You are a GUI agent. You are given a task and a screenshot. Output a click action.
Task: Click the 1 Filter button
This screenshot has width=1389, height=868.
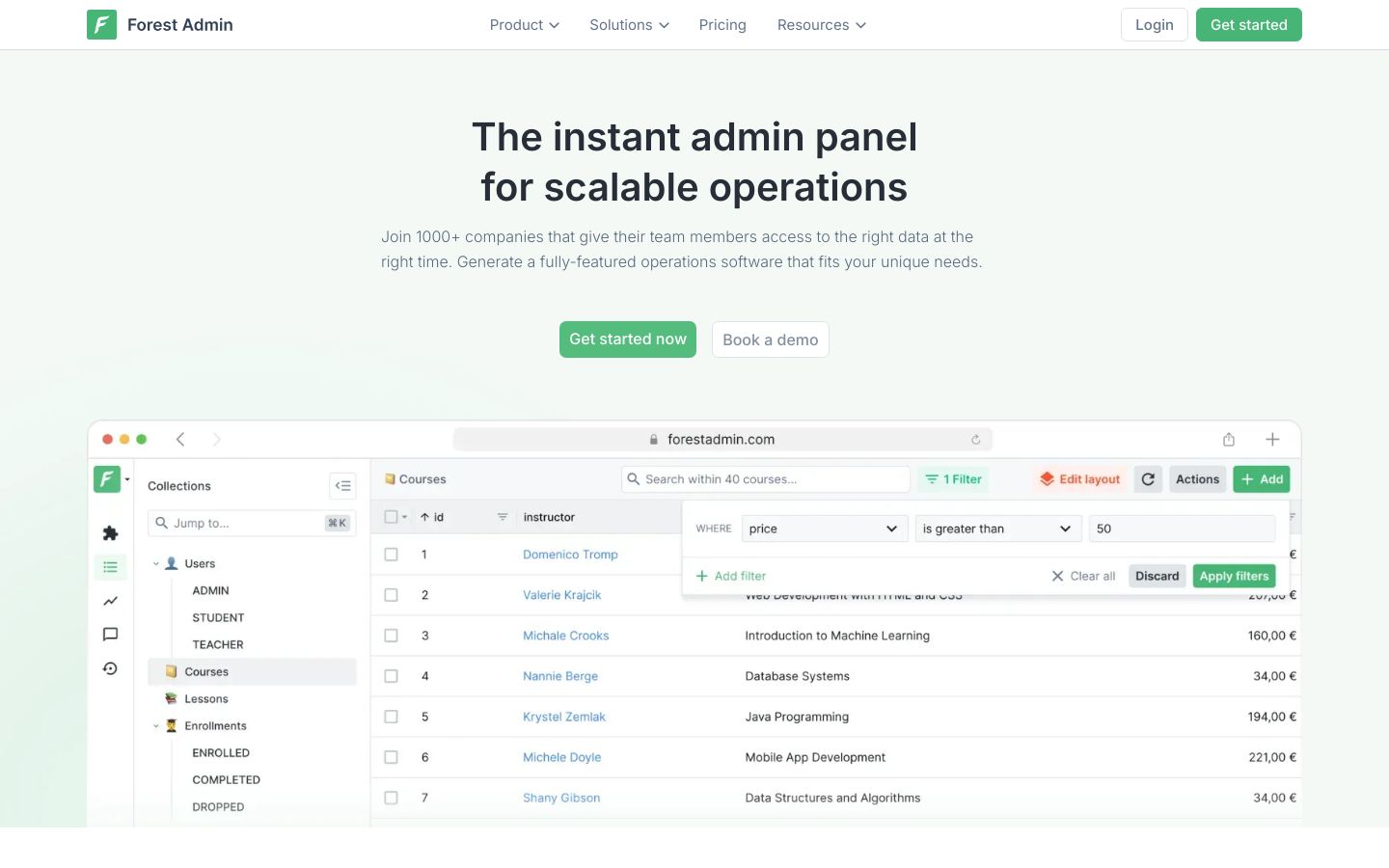tap(953, 479)
